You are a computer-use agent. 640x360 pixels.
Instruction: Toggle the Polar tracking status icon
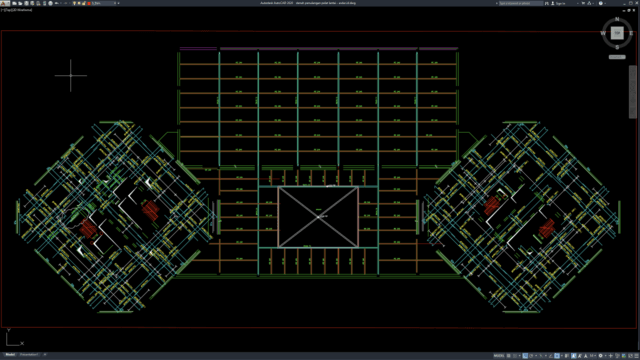click(531, 356)
